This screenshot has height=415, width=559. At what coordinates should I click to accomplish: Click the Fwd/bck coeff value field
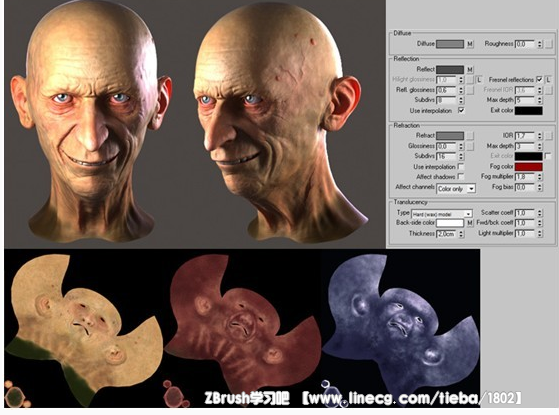pyautogui.click(x=525, y=223)
